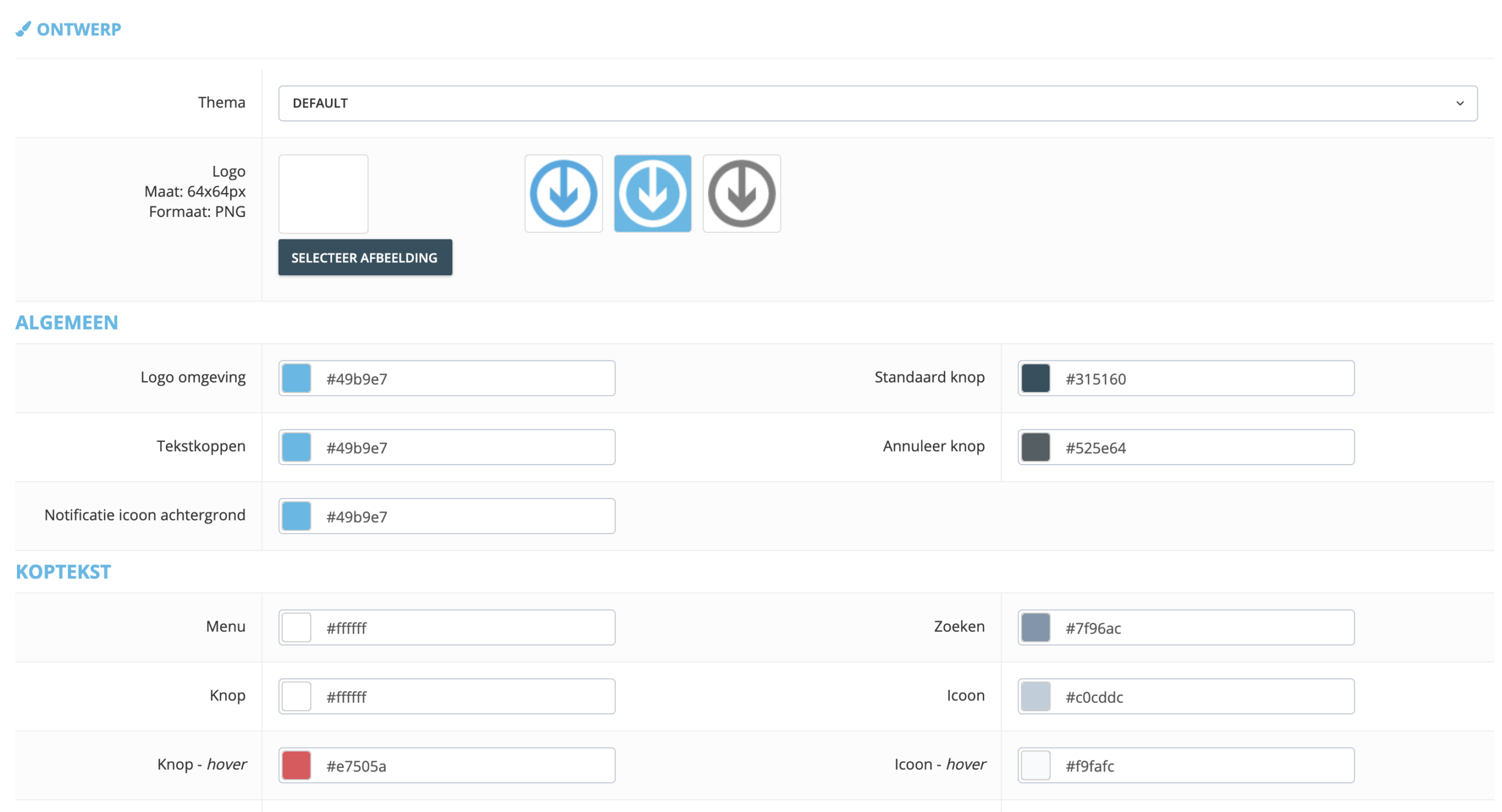This screenshot has height=812, width=1502.
Task: Open Tekstkoppen color swatch
Action: click(x=296, y=447)
